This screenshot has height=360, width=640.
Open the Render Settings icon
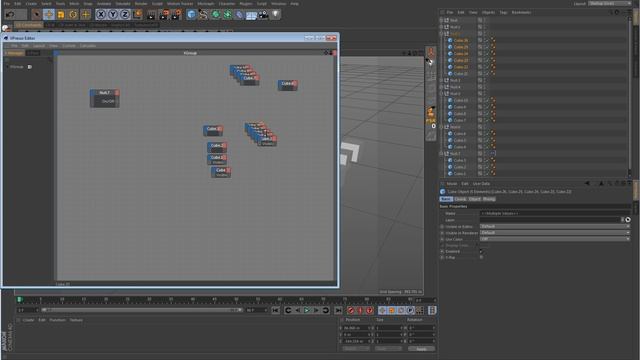coord(176,15)
